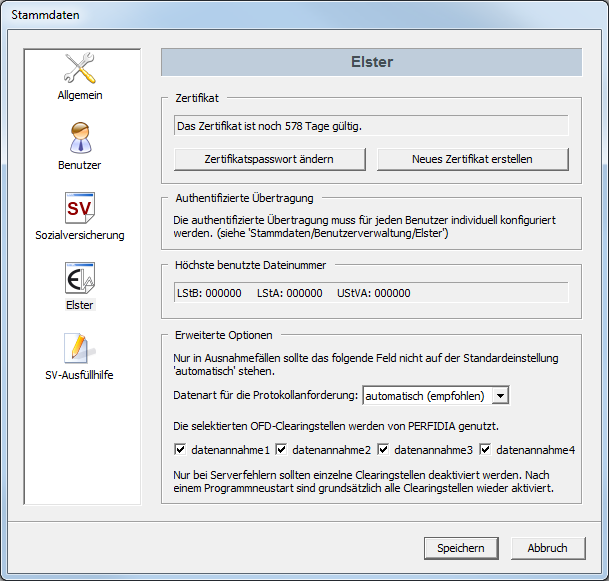Click the Sozialversicherung label in sidebar
The height and width of the screenshot is (581, 609).
tap(80, 235)
